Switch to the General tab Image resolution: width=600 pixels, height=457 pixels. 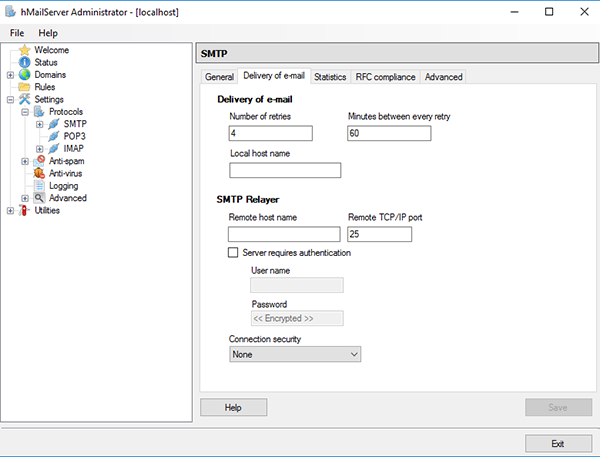coord(219,77)
